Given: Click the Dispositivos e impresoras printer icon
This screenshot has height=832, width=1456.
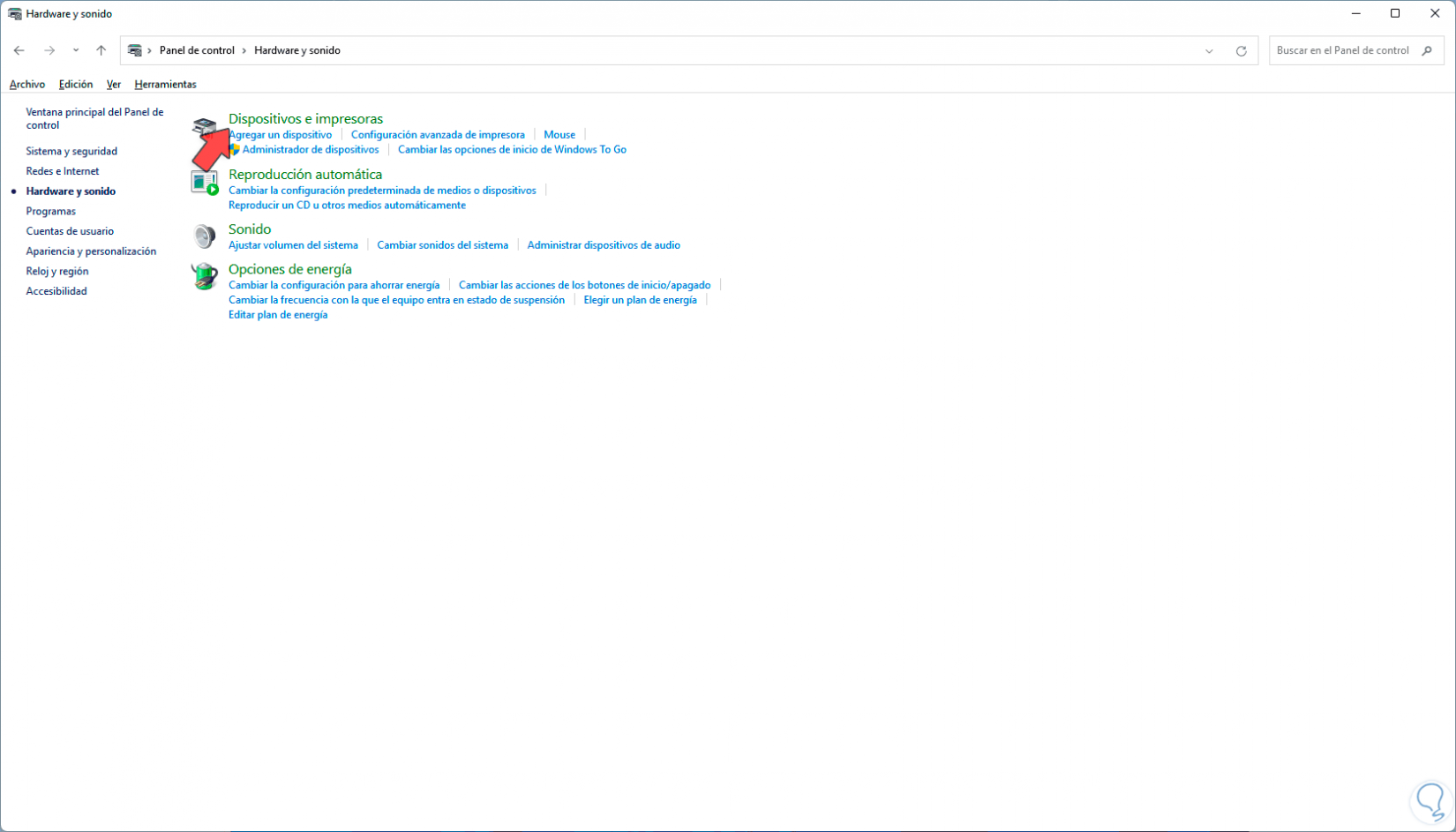Looking at the screenshot, I should coord(205,130).
